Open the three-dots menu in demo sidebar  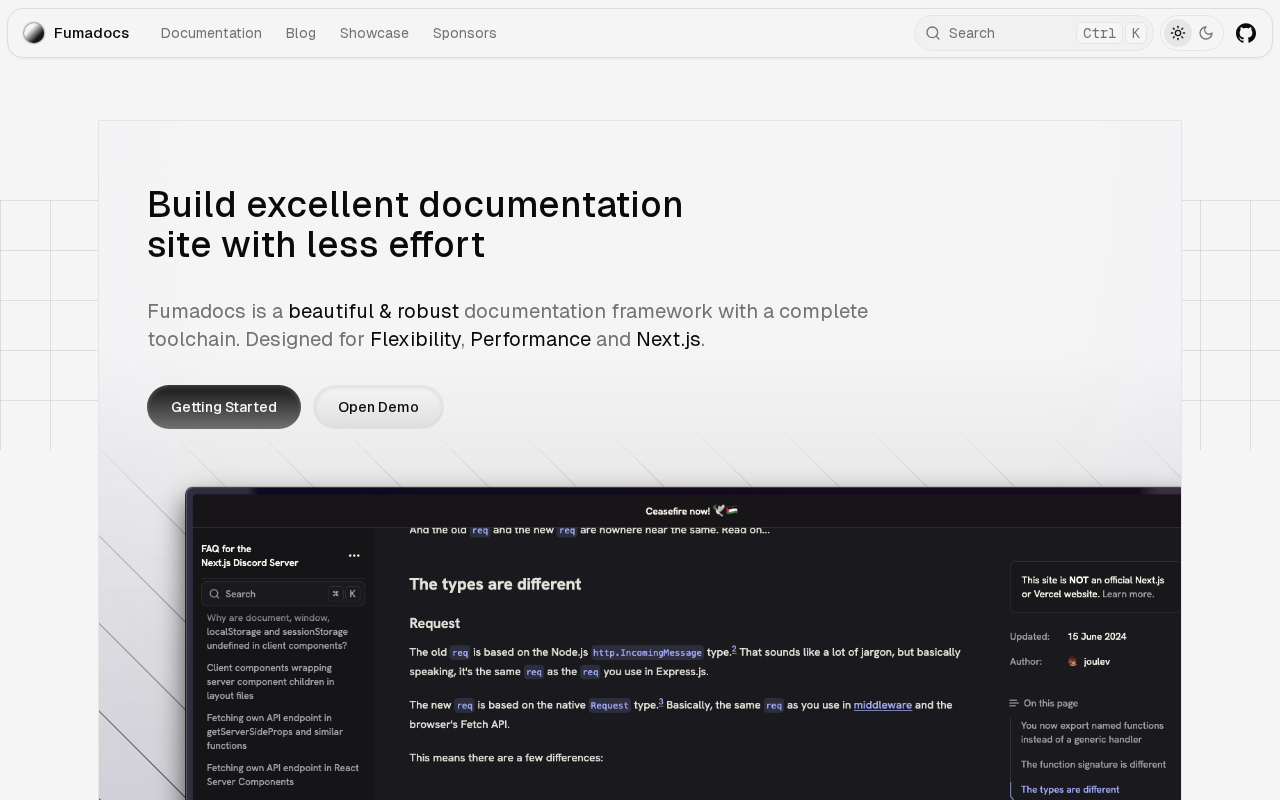[354, 555]
